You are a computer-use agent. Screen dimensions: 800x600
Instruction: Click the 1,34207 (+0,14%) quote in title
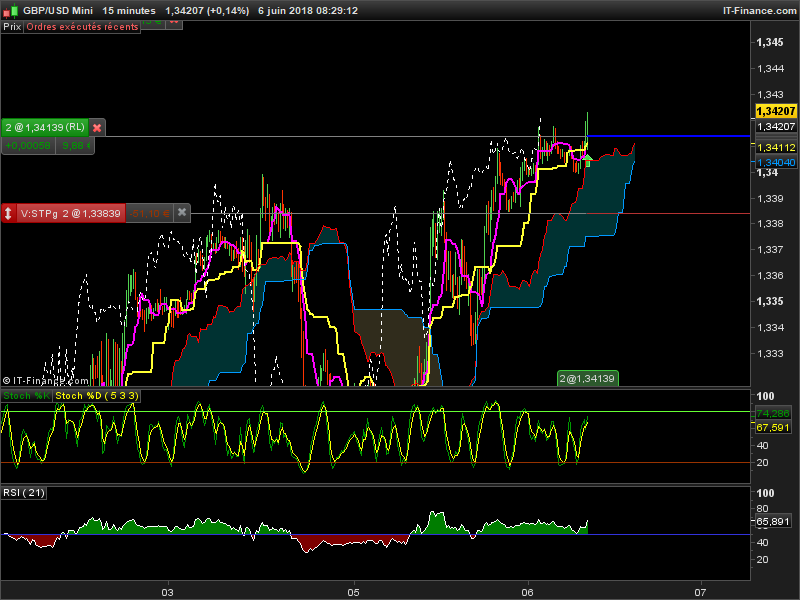coord(207,11)
